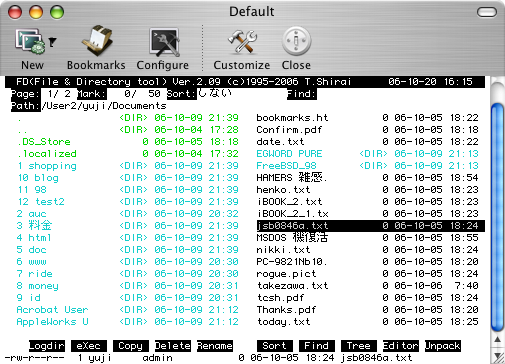Click the scroll up arrow
Viewport: 505px width, 364px height.
[498, 339]
